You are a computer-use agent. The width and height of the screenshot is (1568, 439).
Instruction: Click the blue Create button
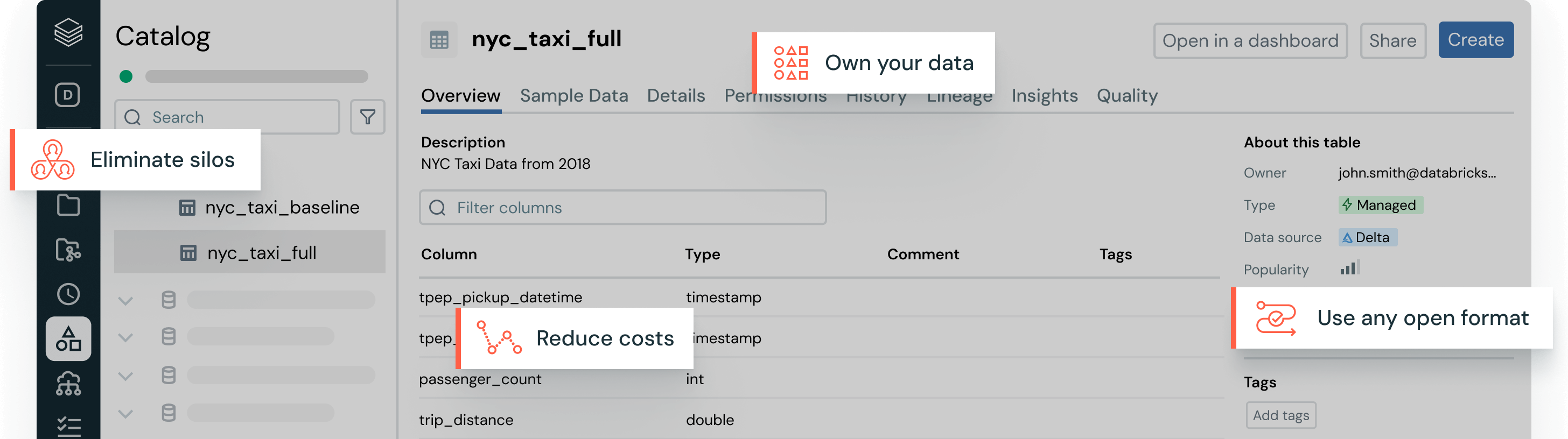click(1475, 40)
